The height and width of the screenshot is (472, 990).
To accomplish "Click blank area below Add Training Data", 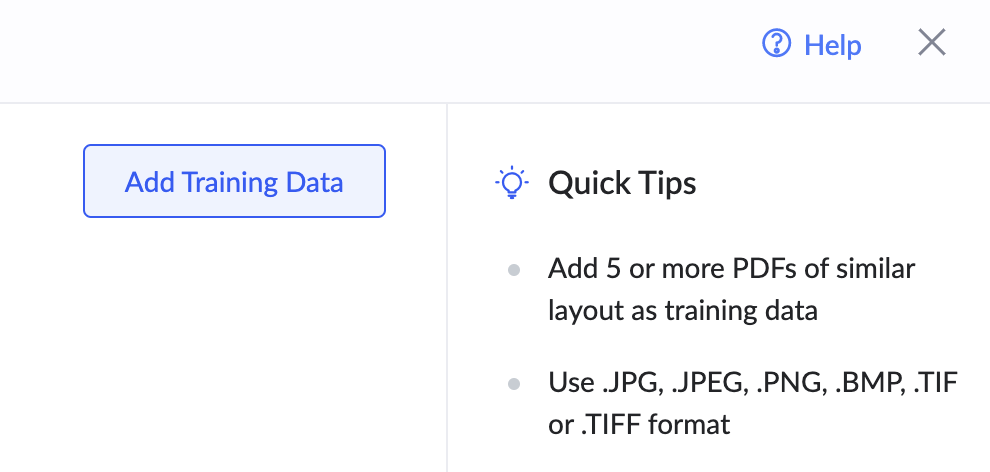I will point(234,340).
